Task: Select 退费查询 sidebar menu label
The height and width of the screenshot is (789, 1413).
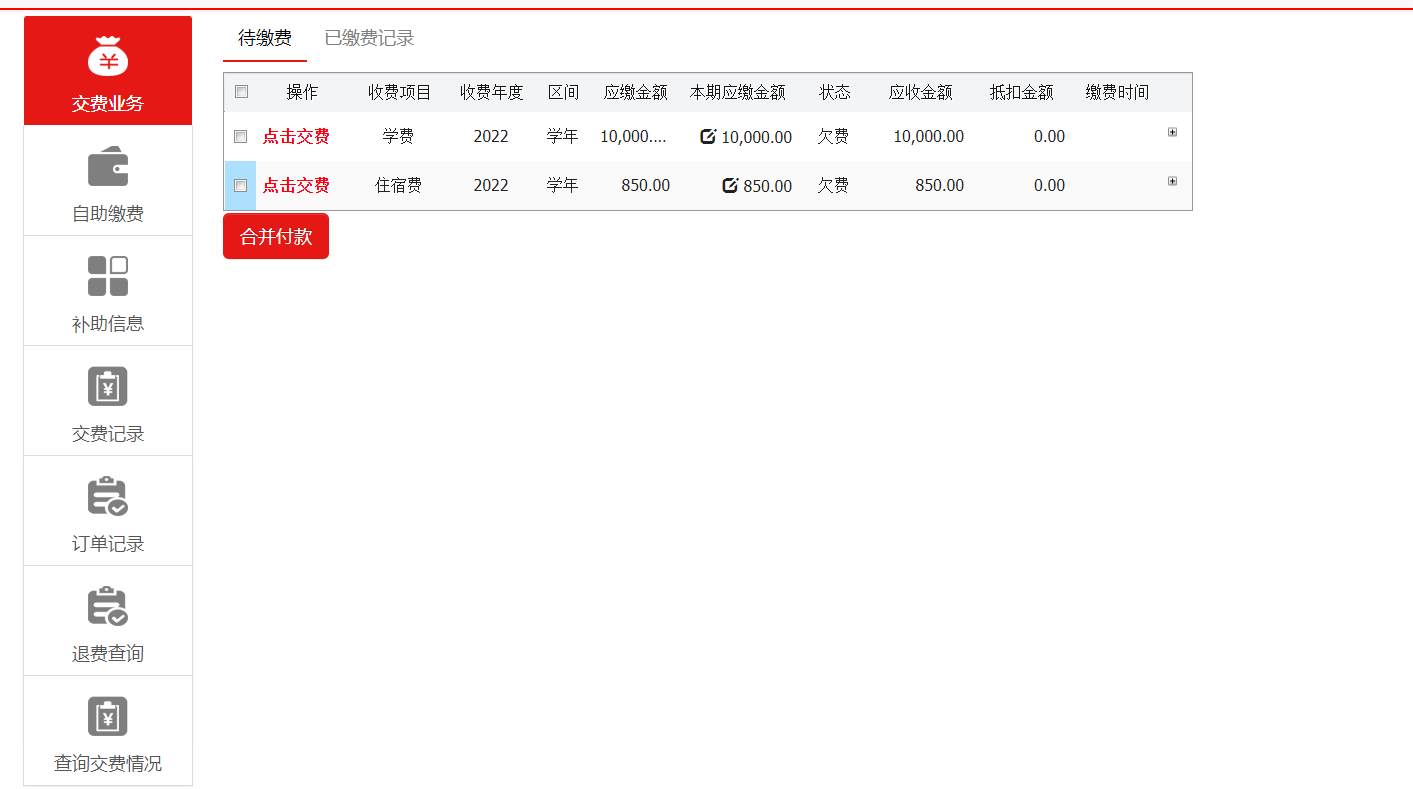Action: pyautogui.click(x=108, y=653)
